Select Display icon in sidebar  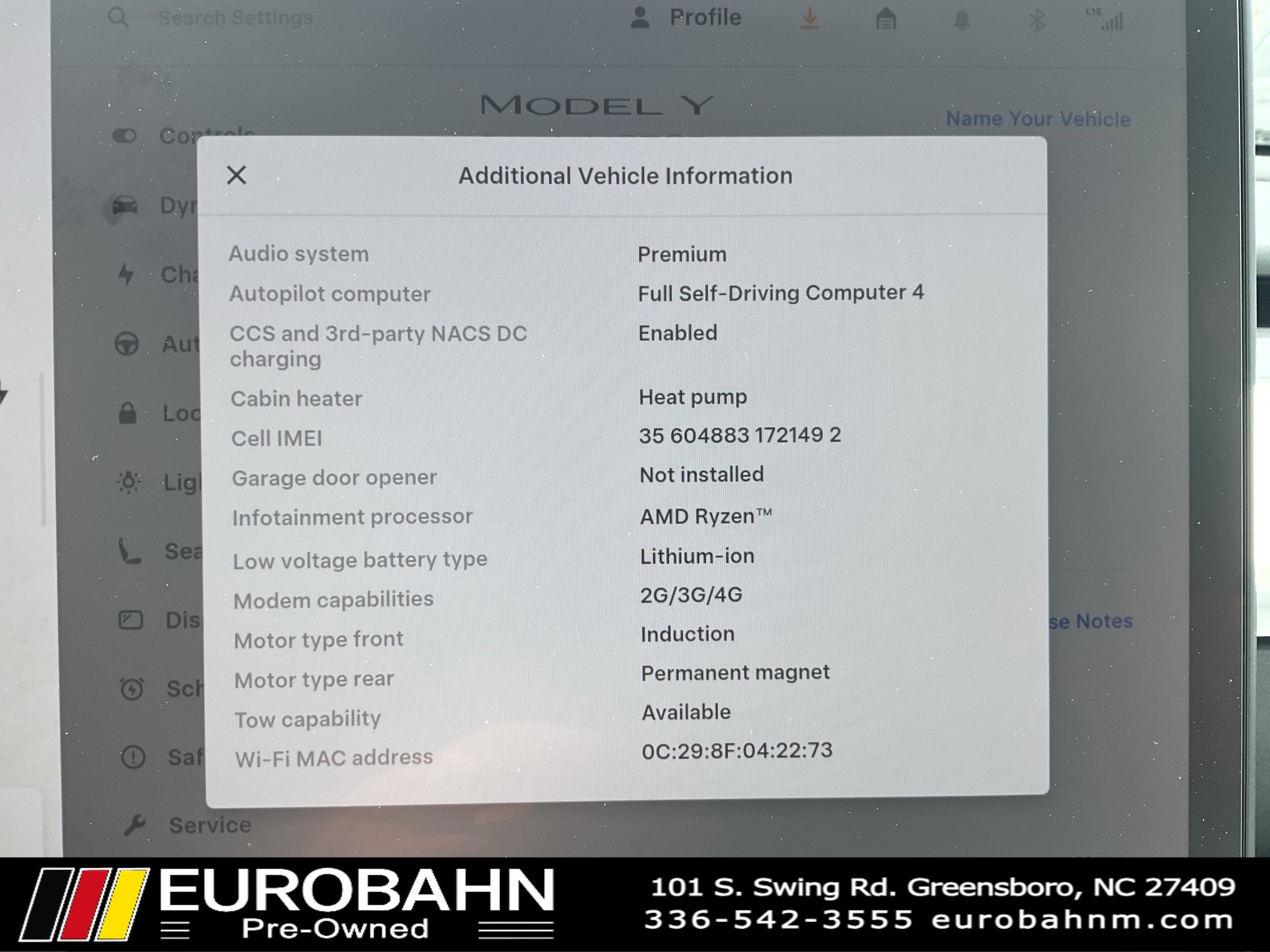[x=130, y=620]
